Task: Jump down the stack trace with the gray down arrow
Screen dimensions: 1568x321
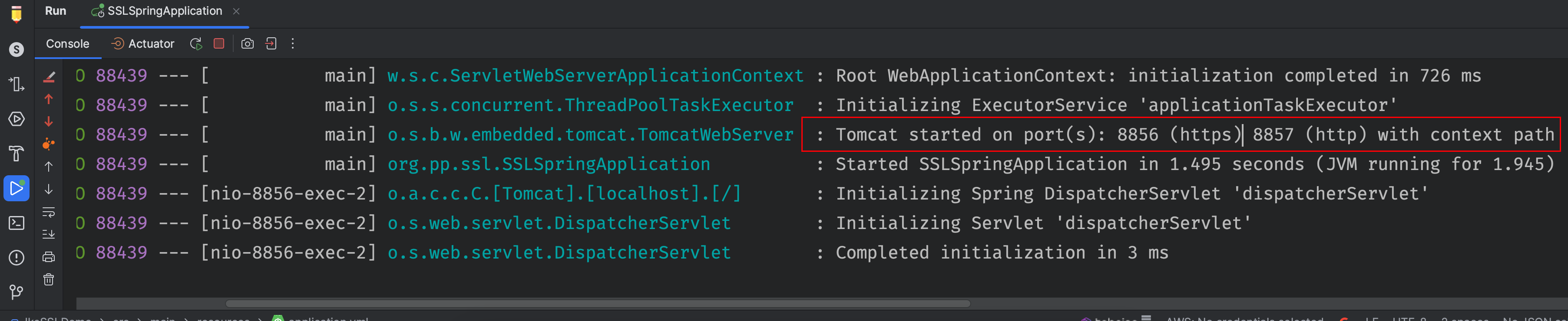Action: coord(49,189)
